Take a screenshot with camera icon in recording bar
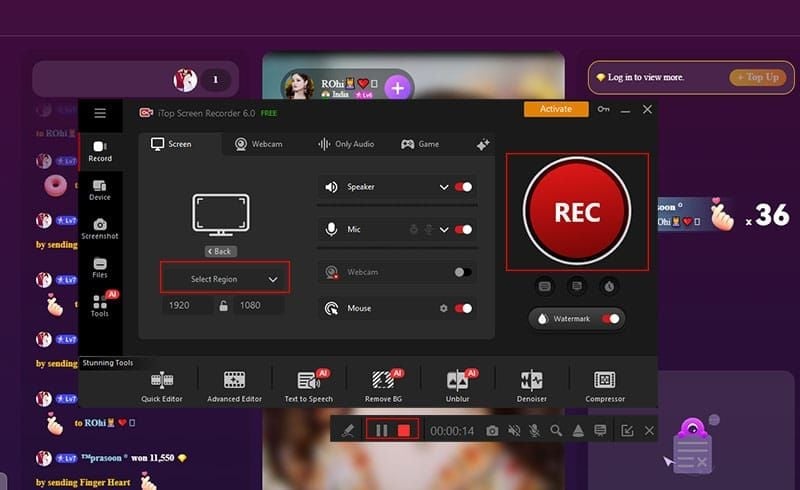This screenshot has width=800, height=490. [x=492, y=431]
